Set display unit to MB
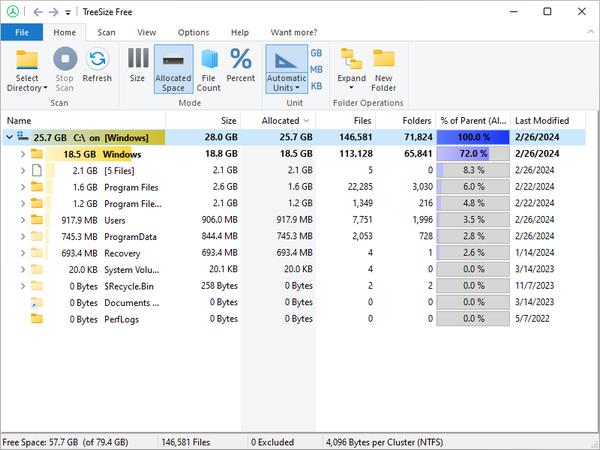 316,70
